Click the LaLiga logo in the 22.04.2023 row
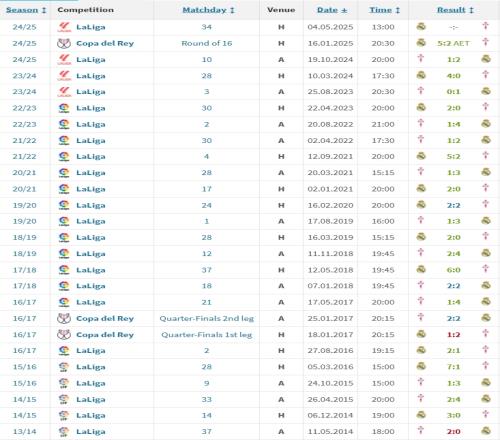 pyautogui.click(x=64, y=108)
